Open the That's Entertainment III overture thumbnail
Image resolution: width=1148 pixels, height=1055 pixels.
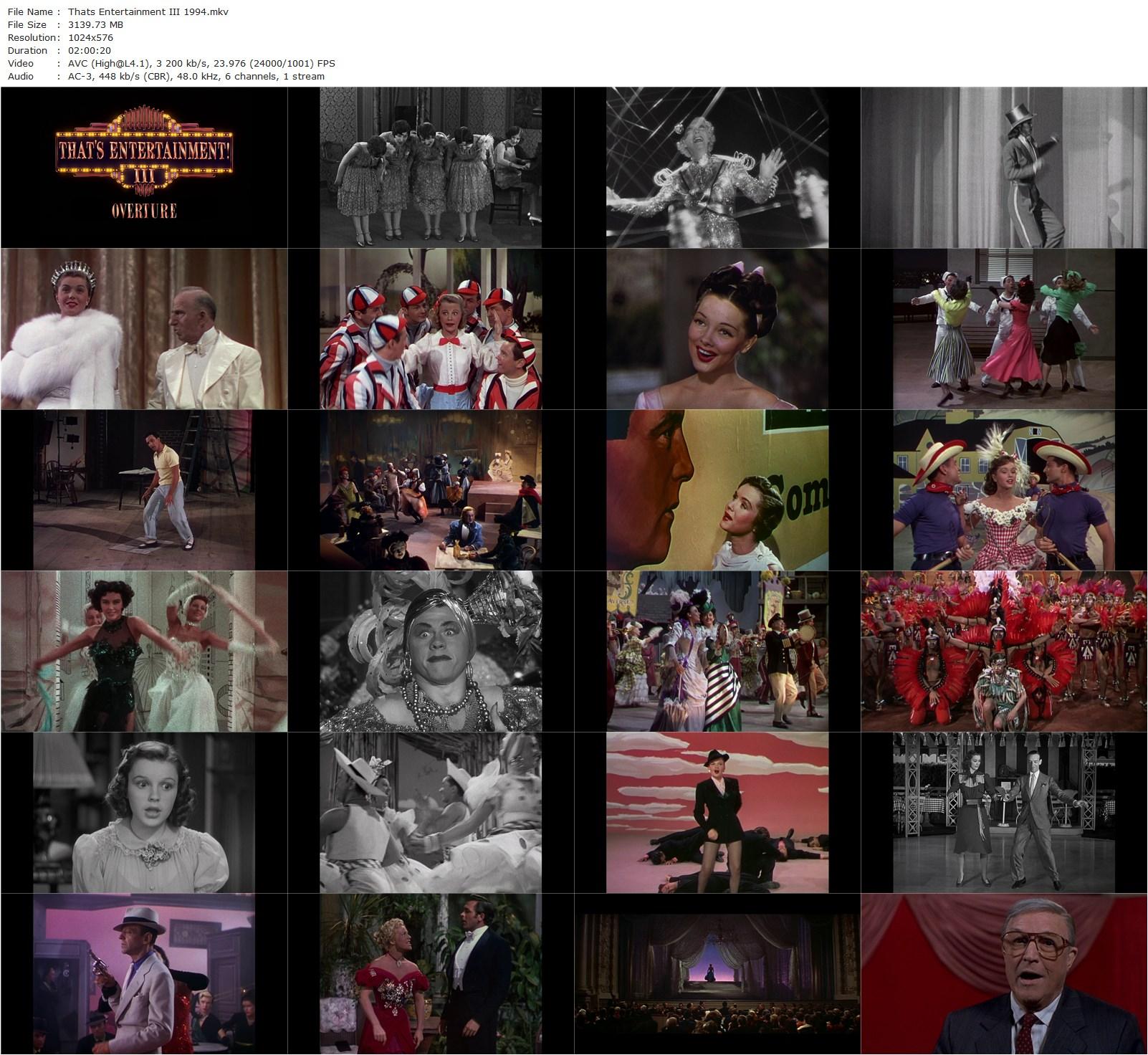coord(143,165)
